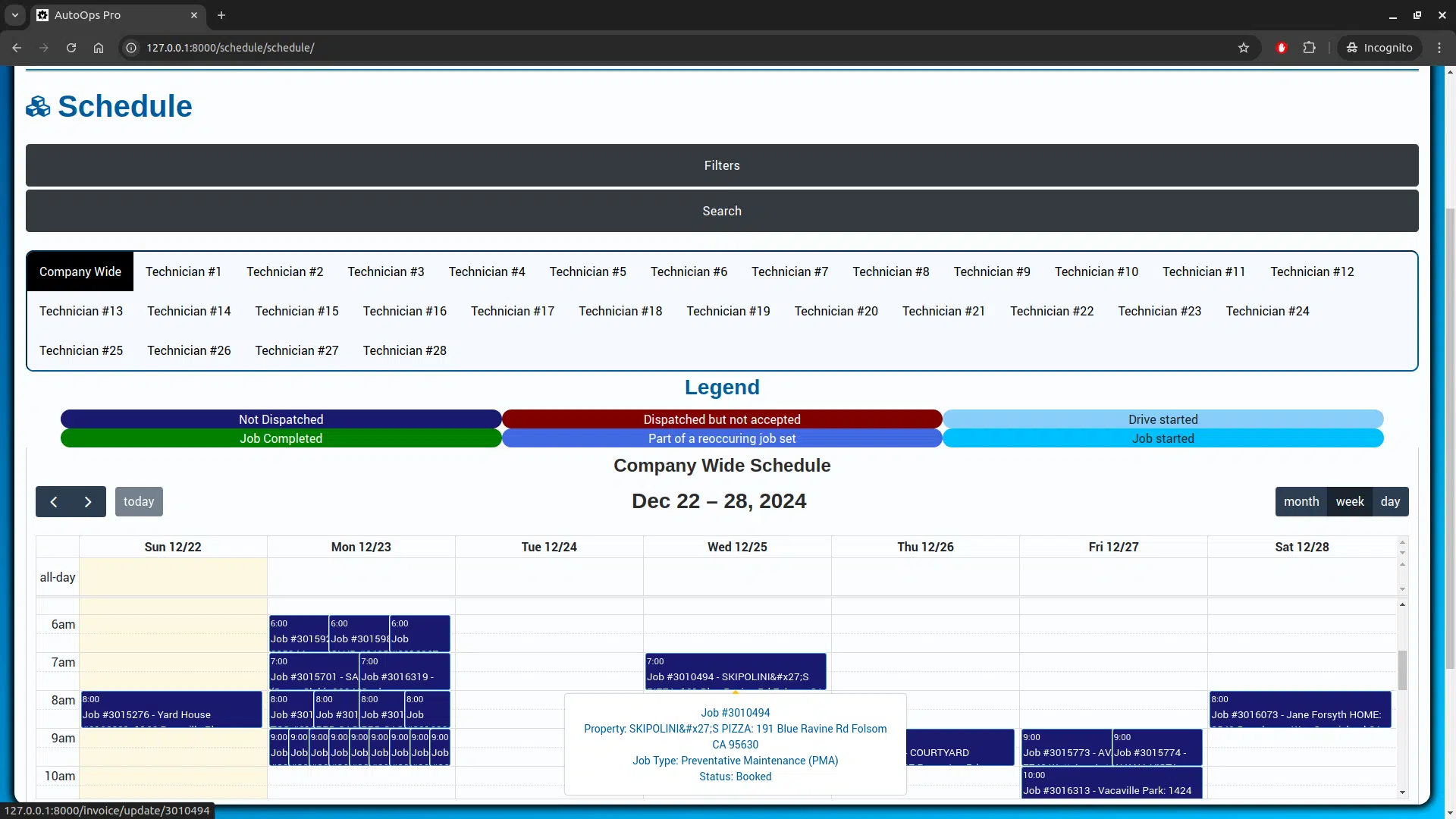
Task: Open Job #3015276 Yard House event
Action: tap(171, 709)
